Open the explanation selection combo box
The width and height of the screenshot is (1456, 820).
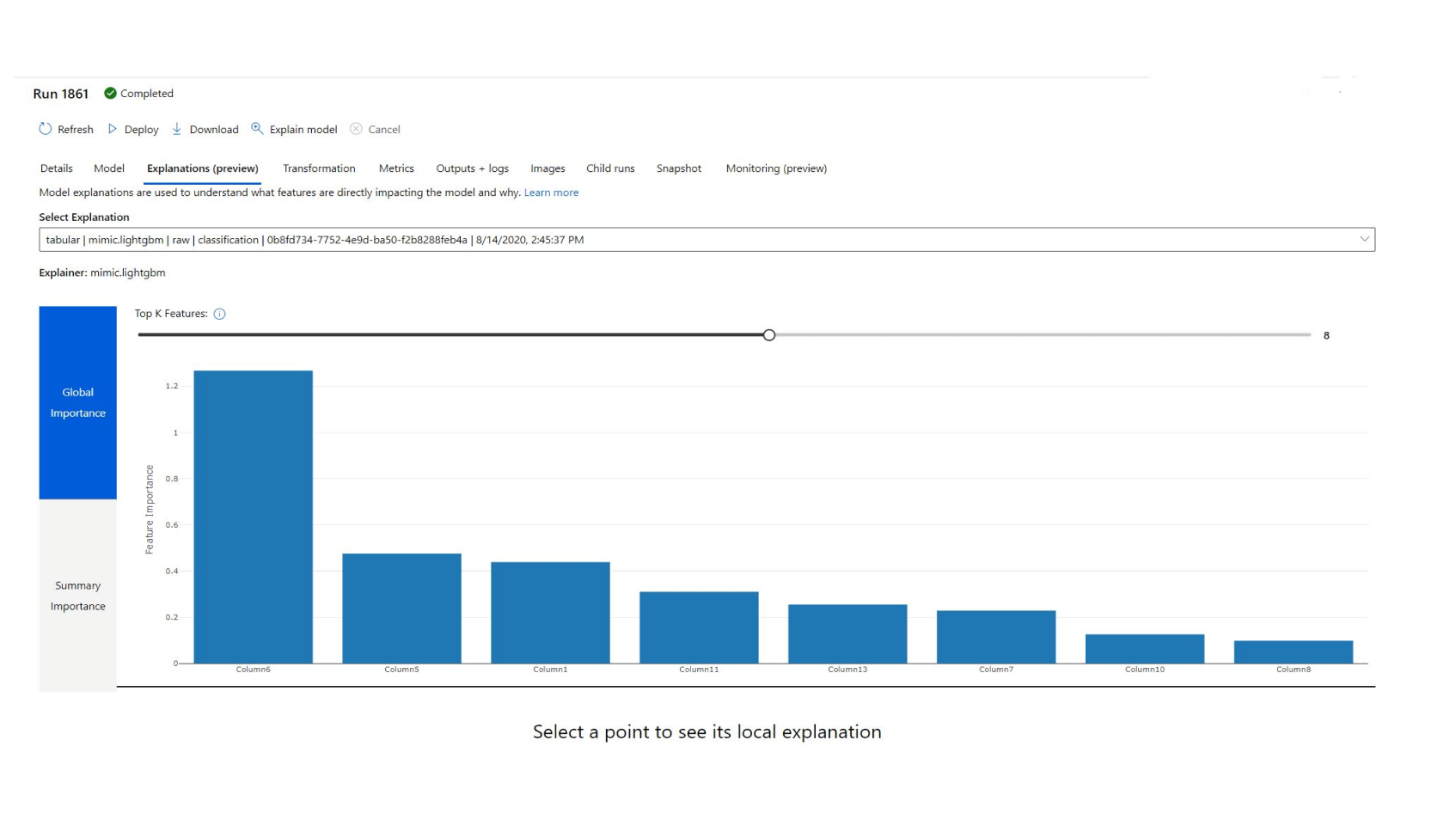[688, 240]
